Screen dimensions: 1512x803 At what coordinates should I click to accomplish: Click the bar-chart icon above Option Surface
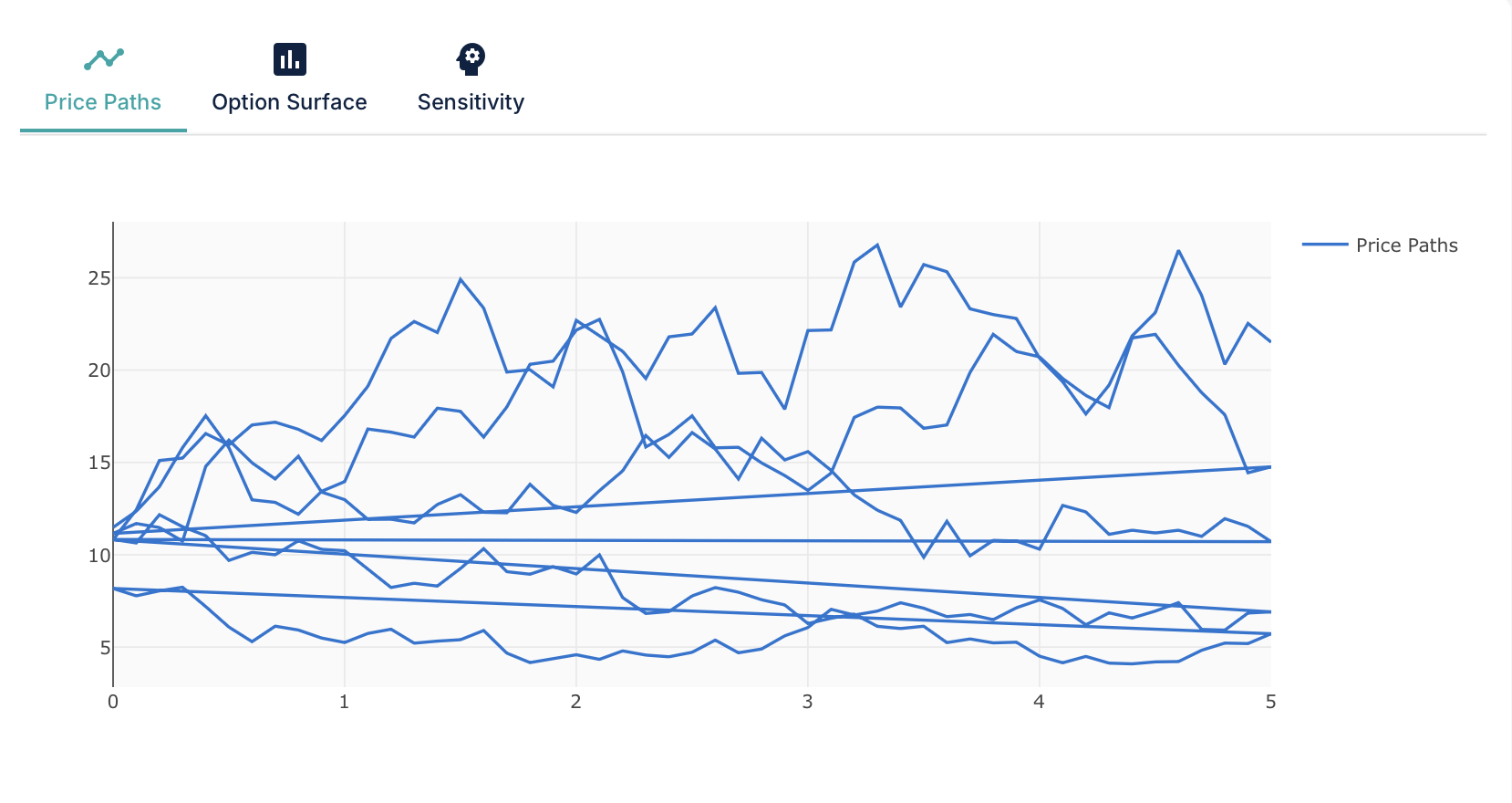290,59
